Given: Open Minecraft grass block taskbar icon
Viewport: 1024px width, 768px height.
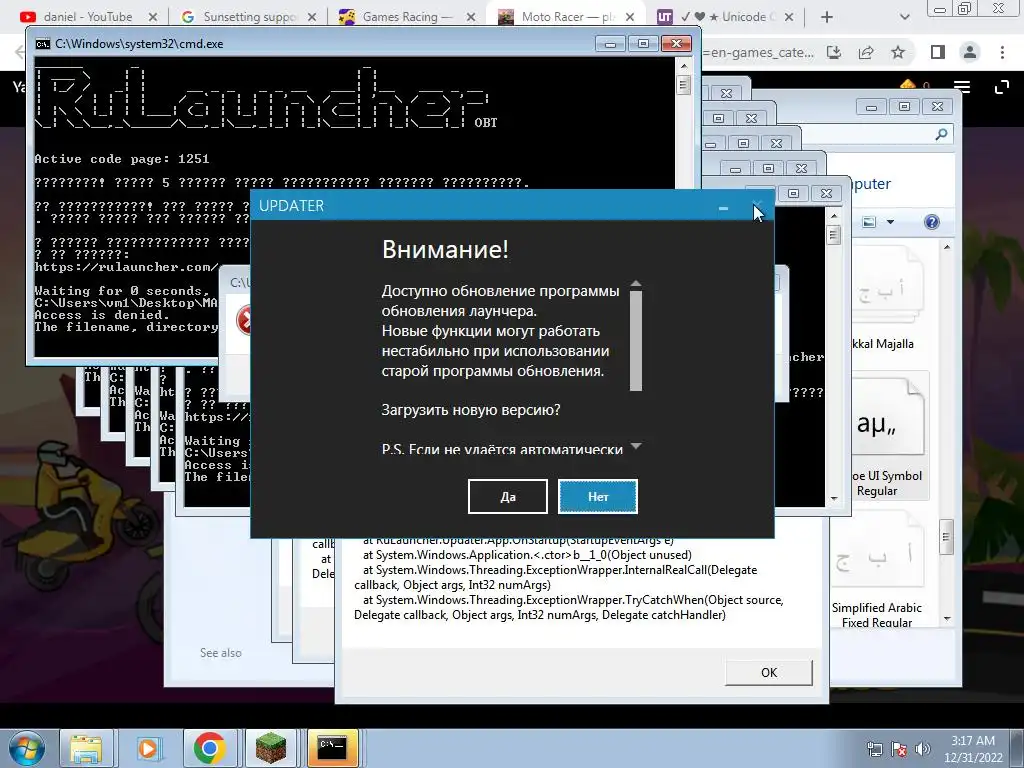Looking at the screenshot, I should [x=270, y=748].
